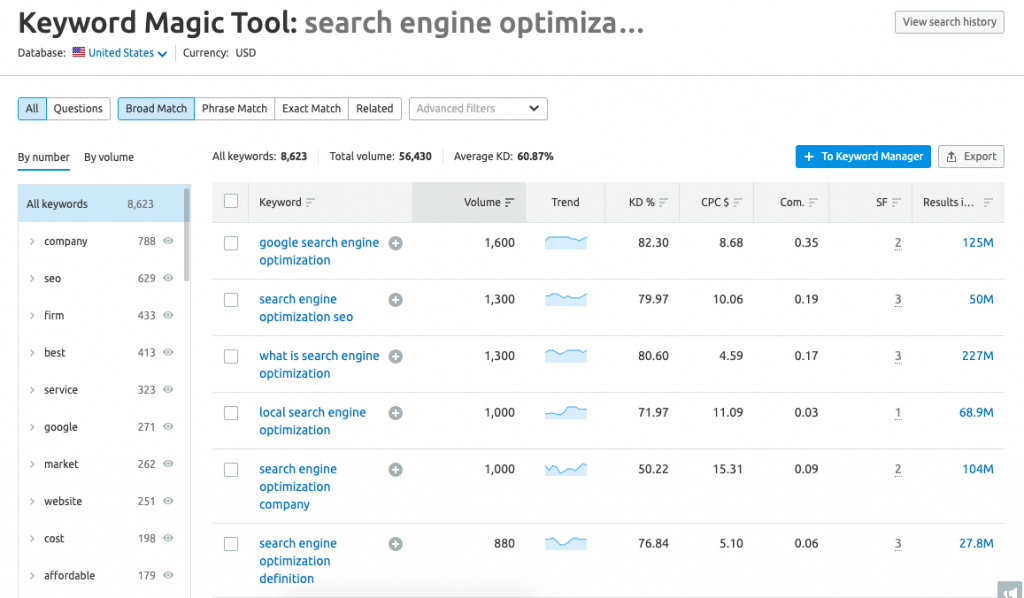Open 'google search engine optimization' keyword link
Screen dimensions: 1024x598
(x=319, y=251)
